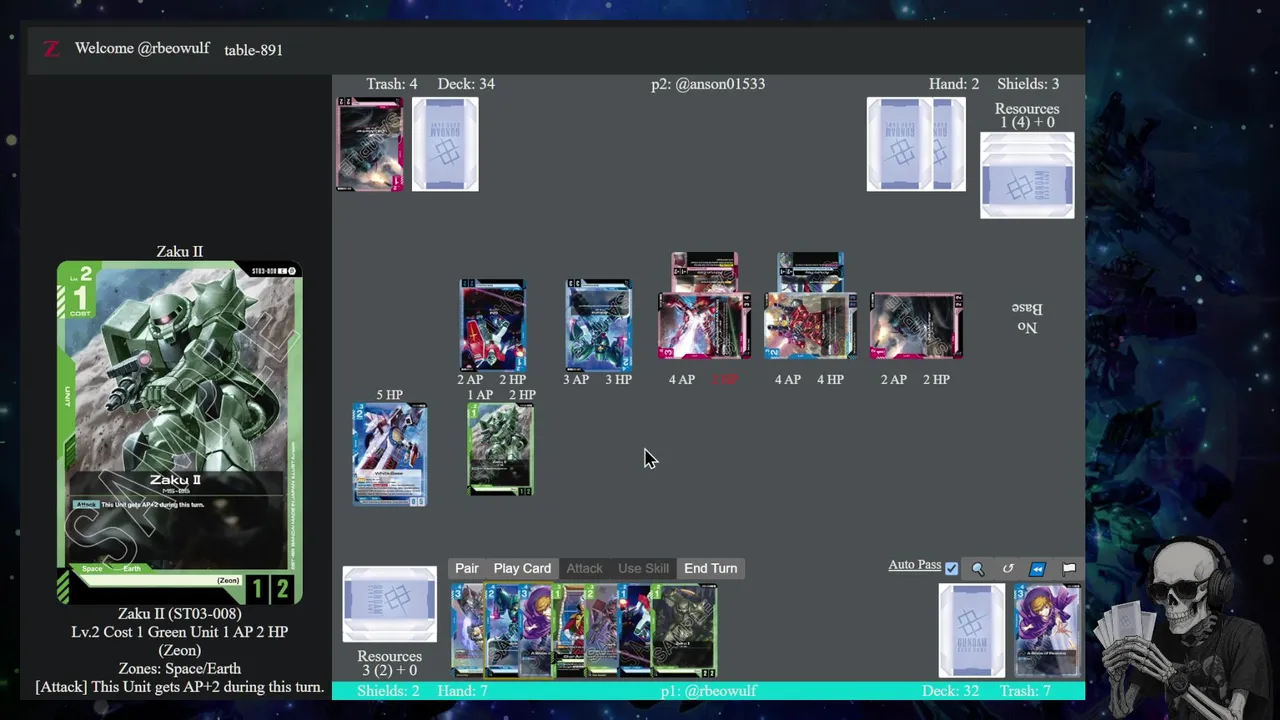Click opponent's shields stack
Viewport: 1280px width, 720px height.
[x=1027, y=175]
